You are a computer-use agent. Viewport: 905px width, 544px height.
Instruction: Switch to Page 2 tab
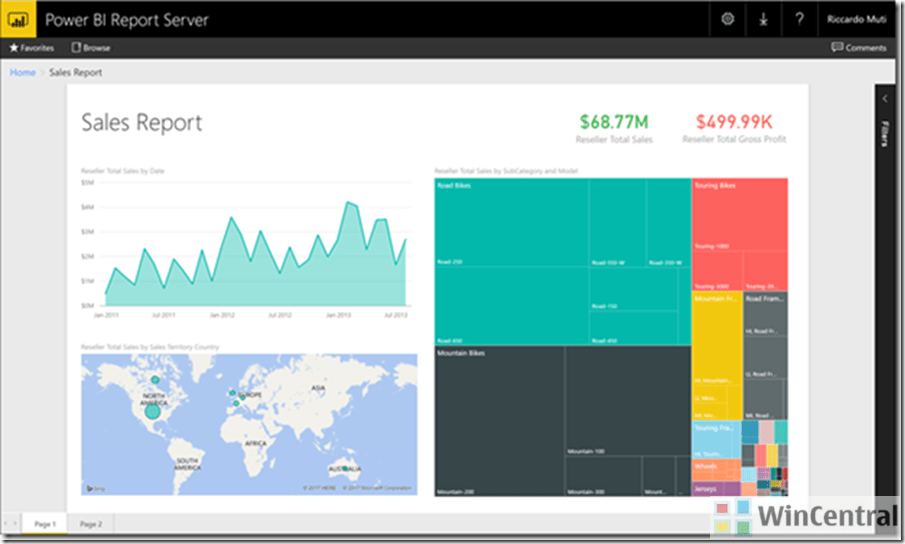coord(91,524)
